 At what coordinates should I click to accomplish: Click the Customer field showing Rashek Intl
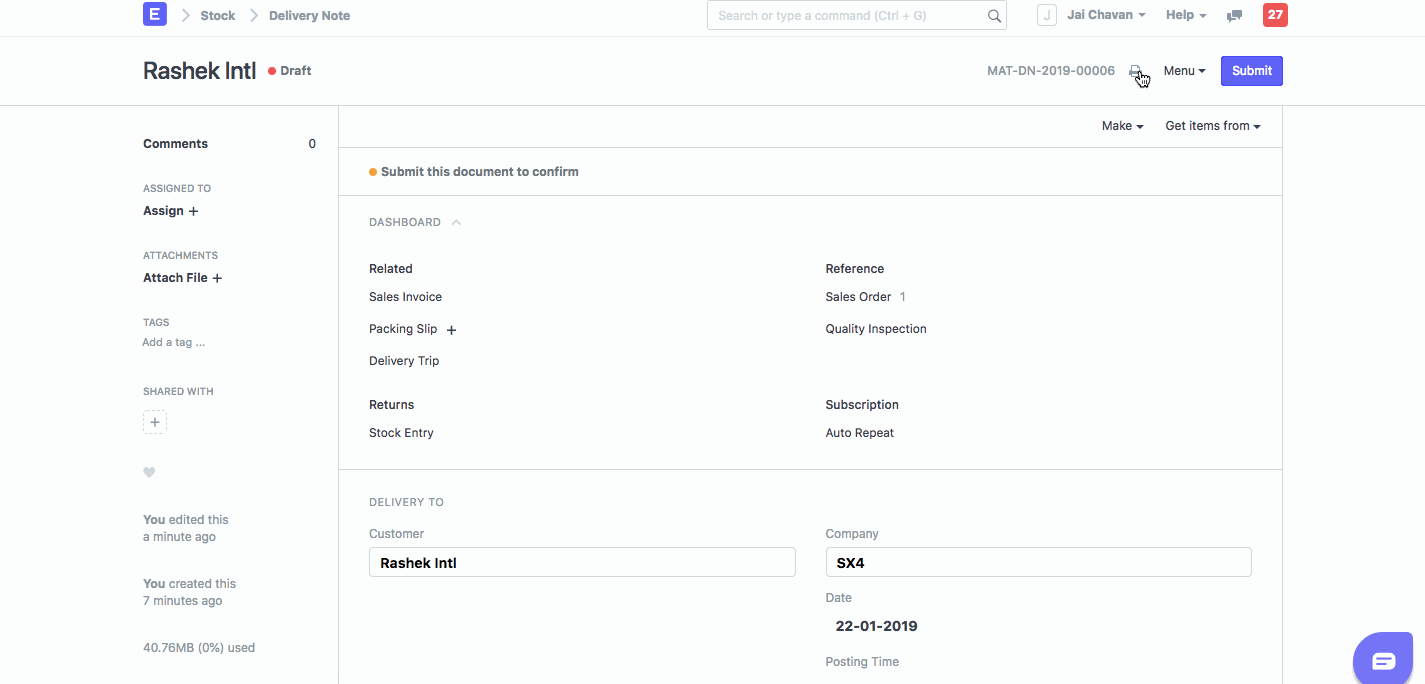[582, 562]
